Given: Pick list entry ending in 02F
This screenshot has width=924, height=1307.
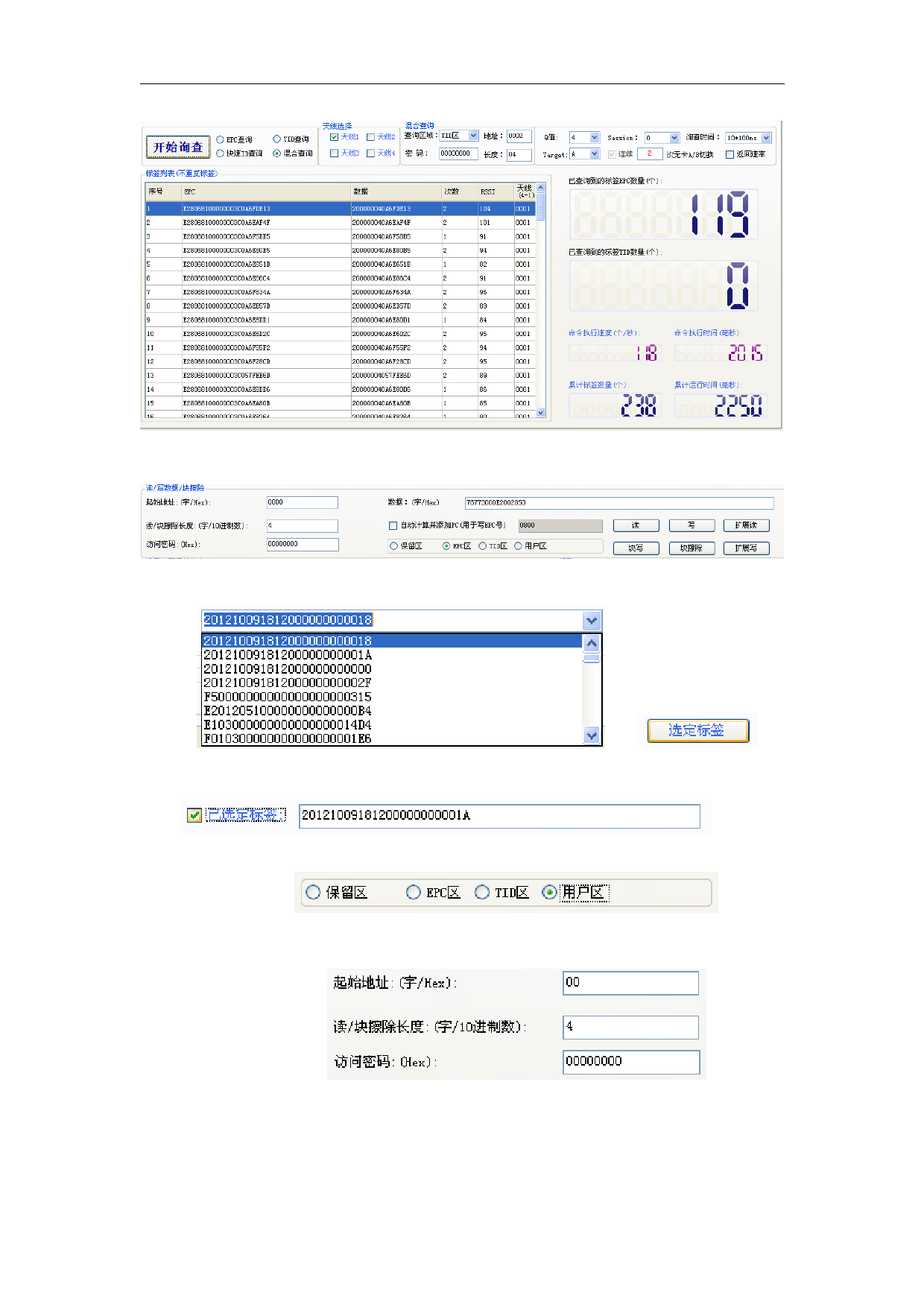Looking at the screenshot, I should (288, 683).
